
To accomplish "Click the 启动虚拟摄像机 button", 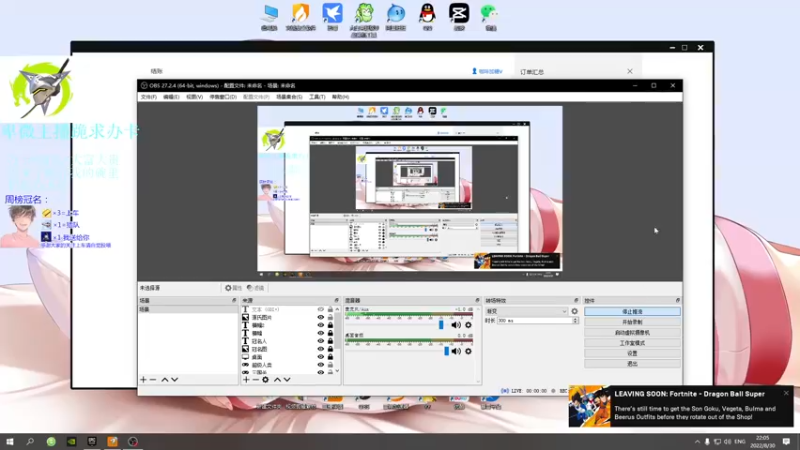I will click(632, 333).
